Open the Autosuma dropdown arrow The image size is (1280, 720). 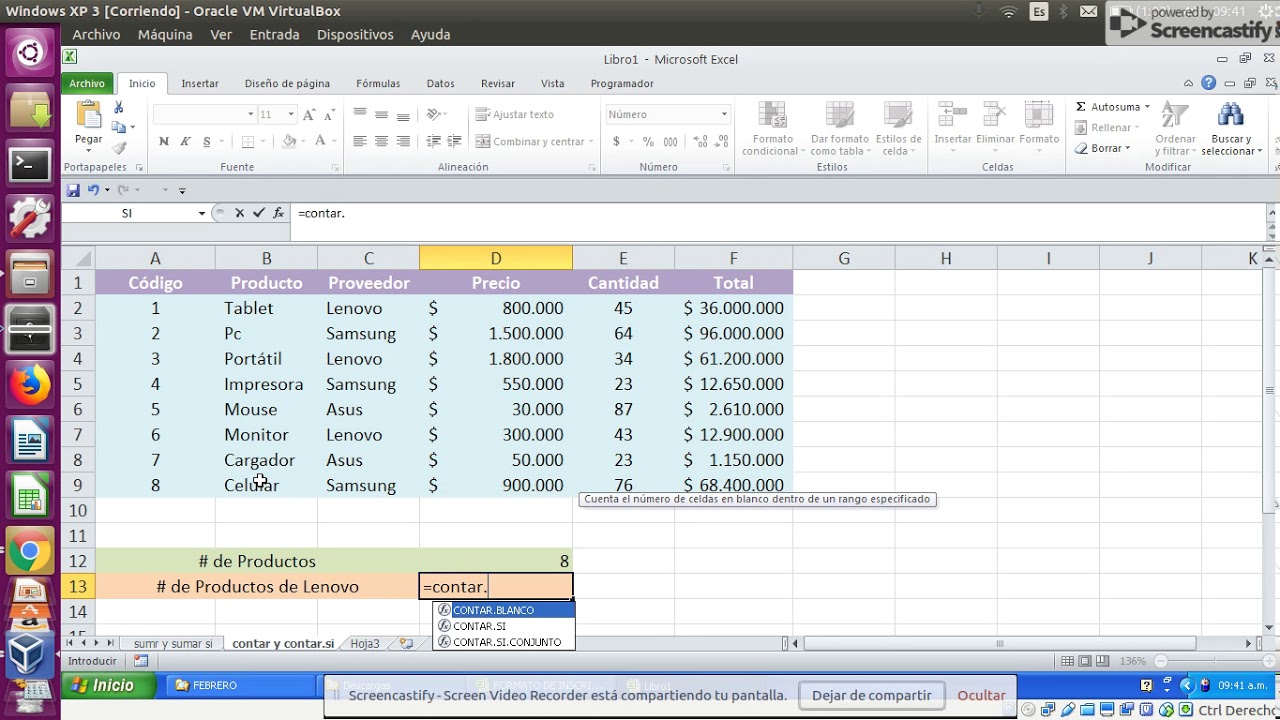pos(1147,107)
